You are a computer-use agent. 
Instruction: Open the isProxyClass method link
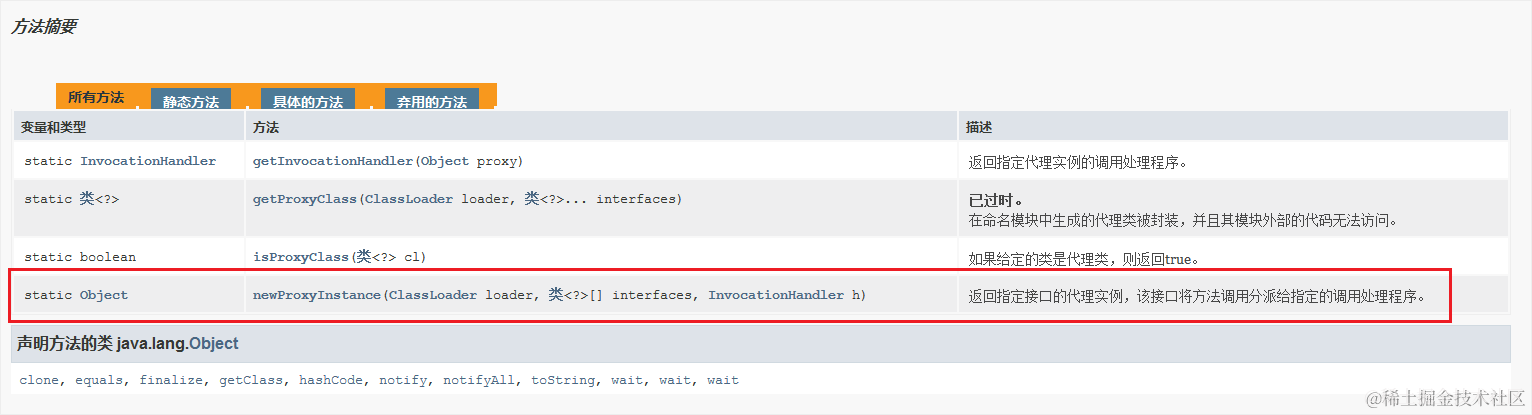tap(301, 257)
